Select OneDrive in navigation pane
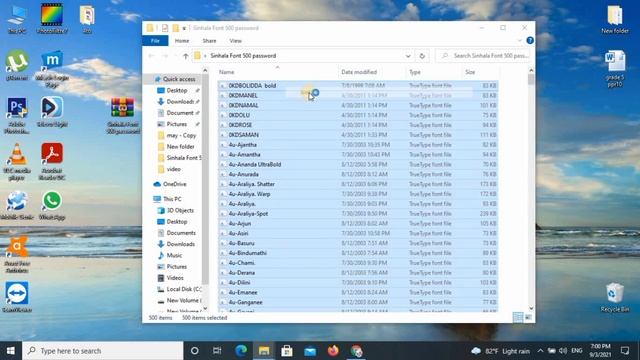The height and width of the screenshot is (360, 640). (x=174, y=184)
